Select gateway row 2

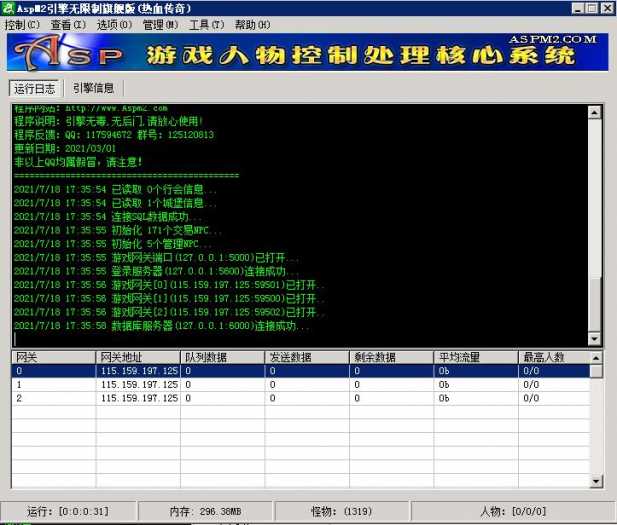tap(301, 398)
